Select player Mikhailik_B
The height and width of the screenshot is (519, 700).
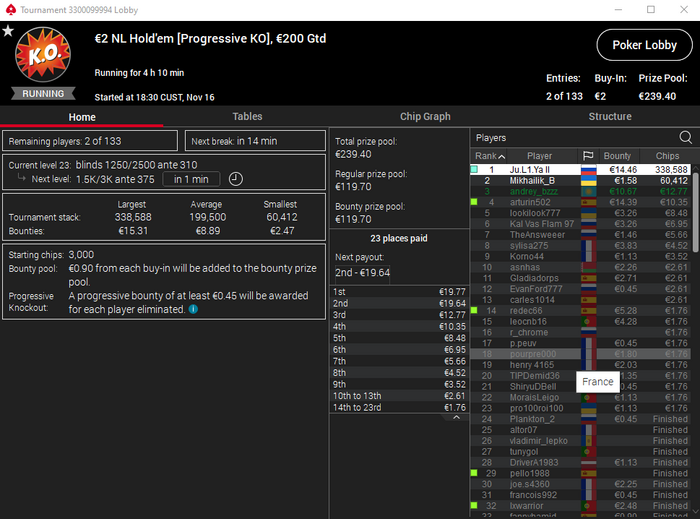(x=580, y=181)
